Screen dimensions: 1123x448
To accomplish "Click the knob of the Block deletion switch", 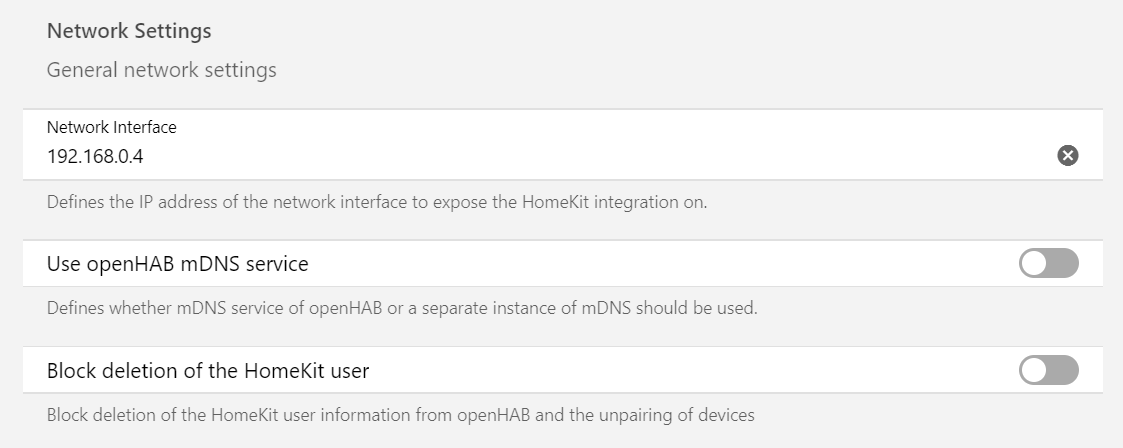I will coord(1034,371).
